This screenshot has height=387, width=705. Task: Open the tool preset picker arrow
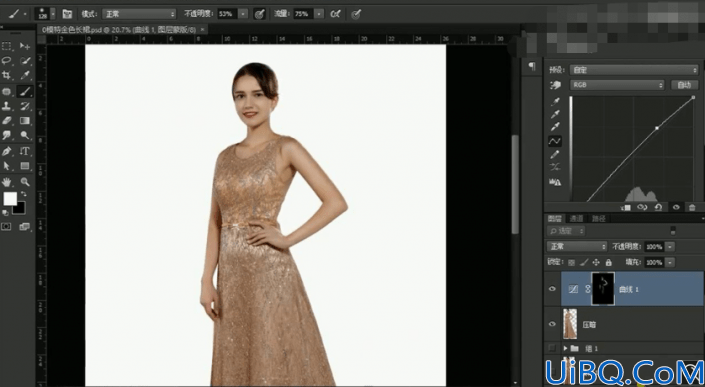point(25,14)
